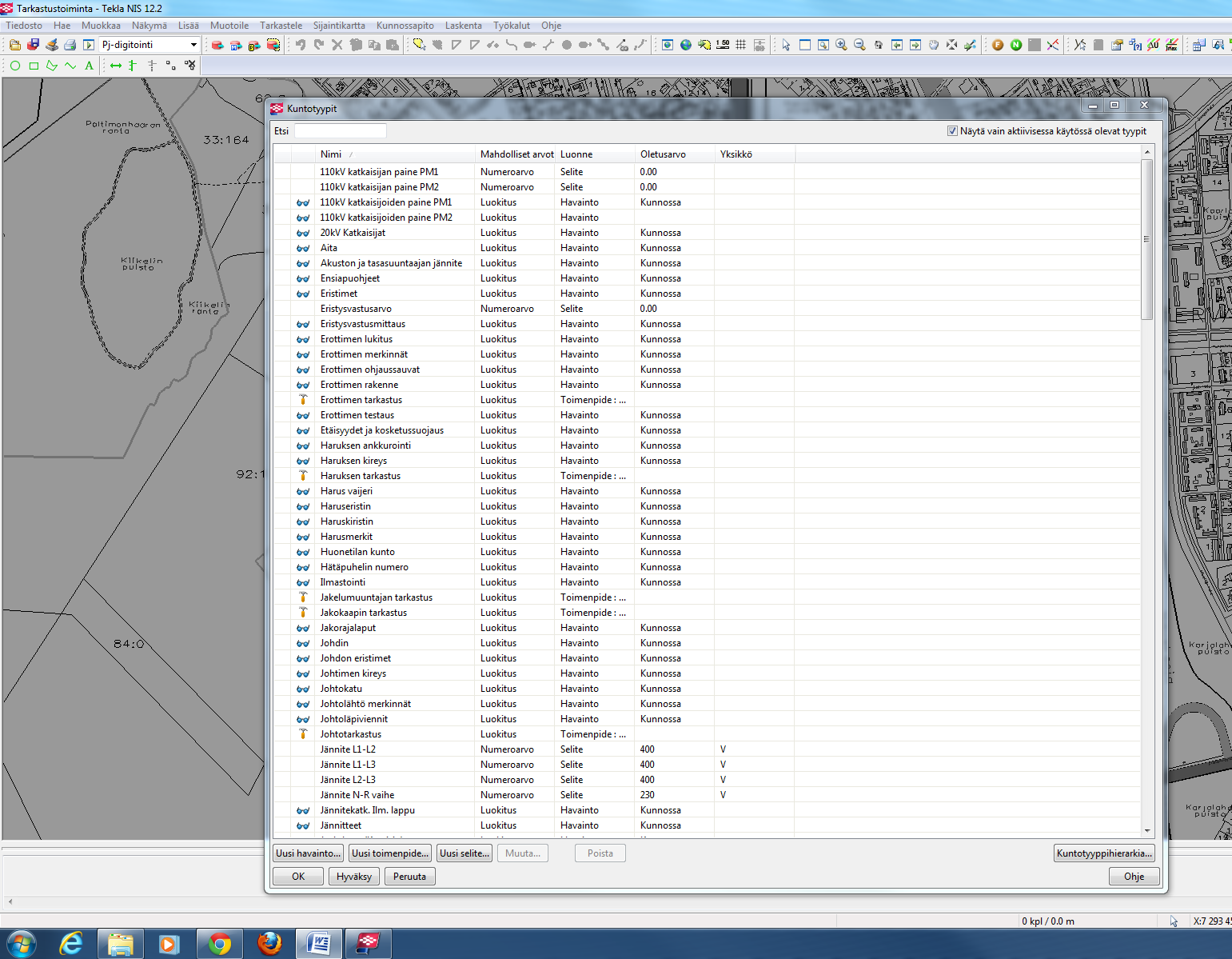Click the hammer icon for Erottimen tarkastus

(x=303, y=400)
